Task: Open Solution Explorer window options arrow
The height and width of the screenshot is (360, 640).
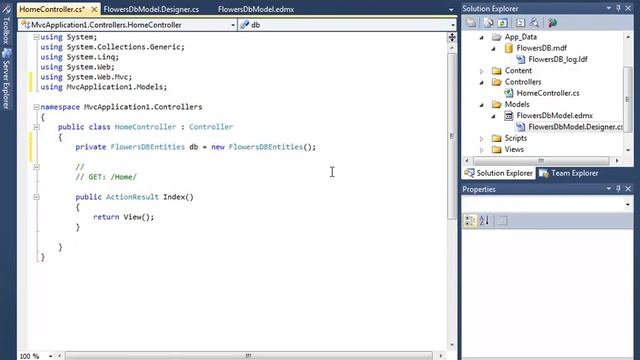Action: point(609,8)
